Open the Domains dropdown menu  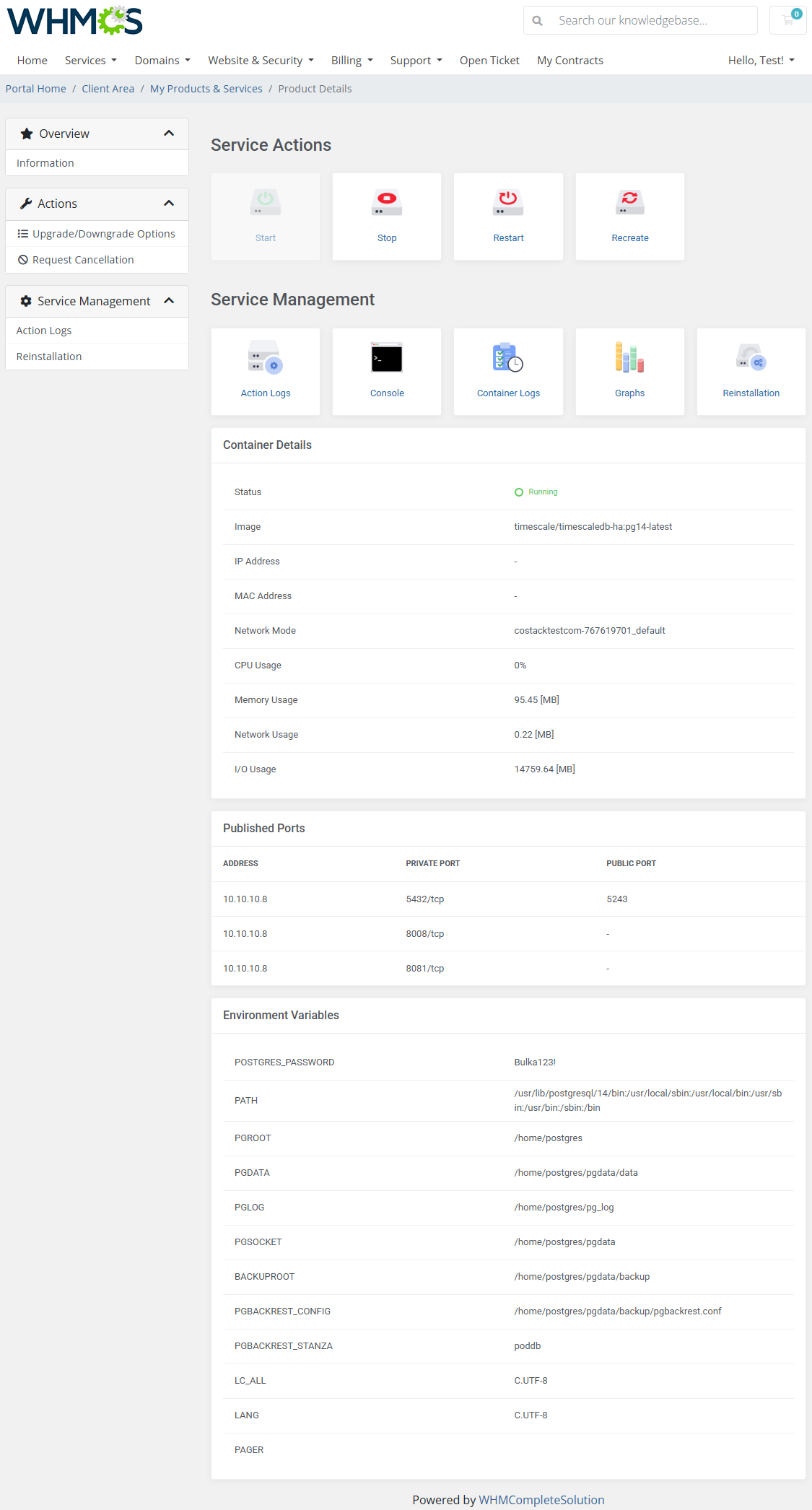[x=162, y=61]
